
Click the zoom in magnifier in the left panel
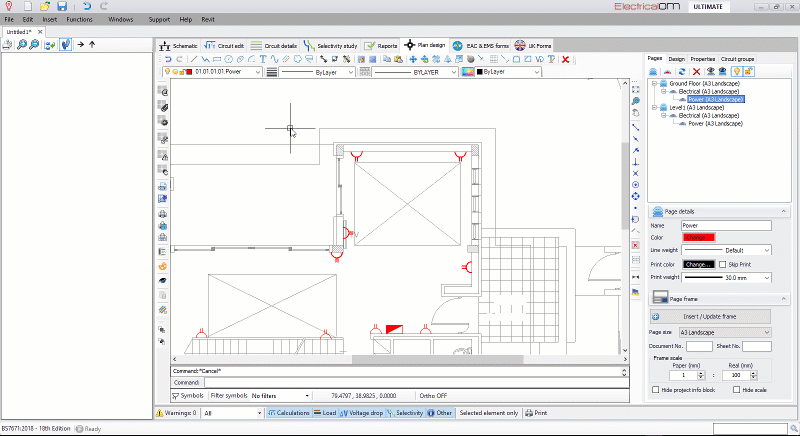(x=22, y=45)
